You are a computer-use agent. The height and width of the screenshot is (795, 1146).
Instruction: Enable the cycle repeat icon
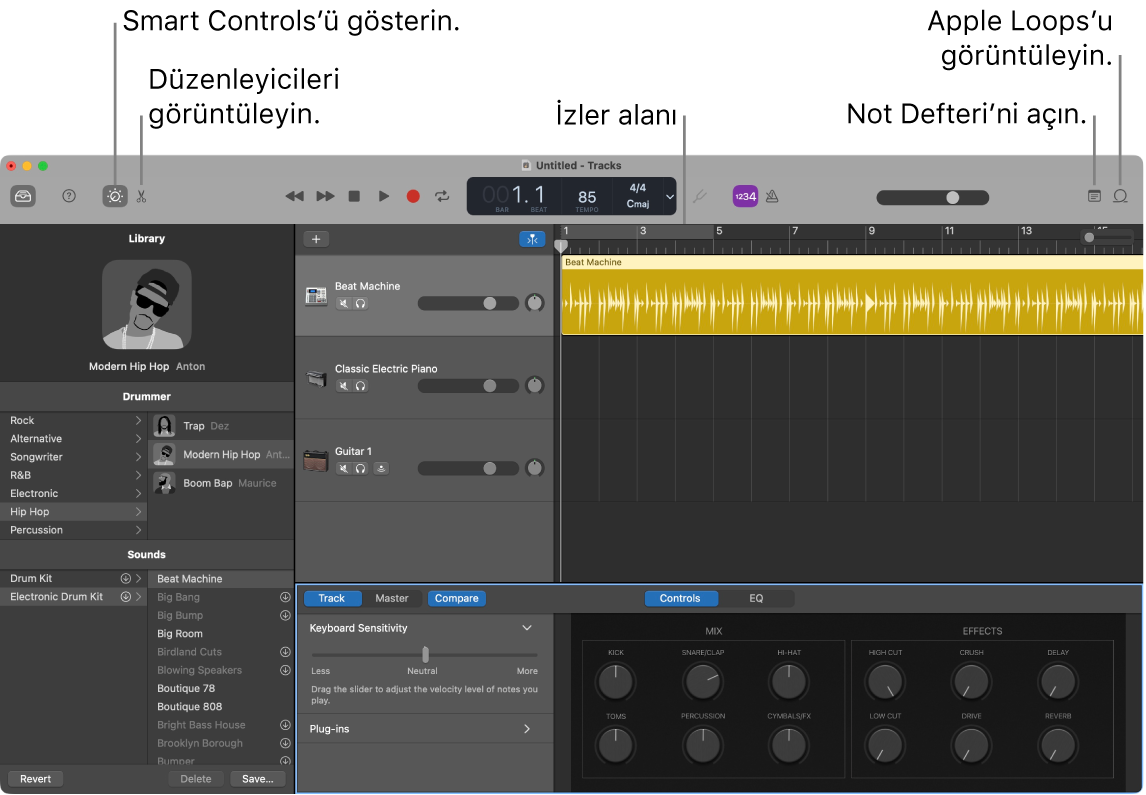442,196
